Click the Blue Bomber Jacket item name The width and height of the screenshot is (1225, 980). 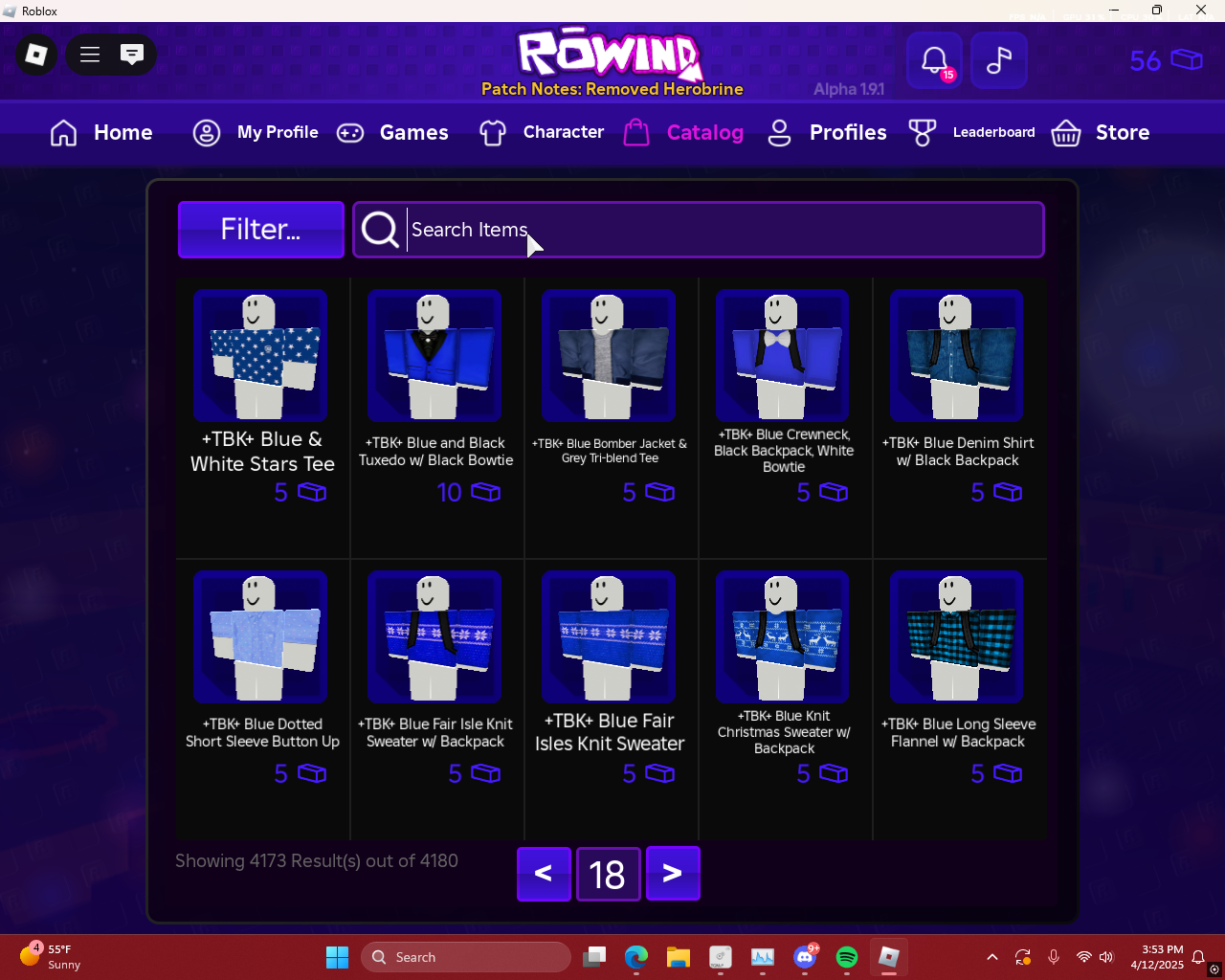pyautogui.click(x=610, y=451)
